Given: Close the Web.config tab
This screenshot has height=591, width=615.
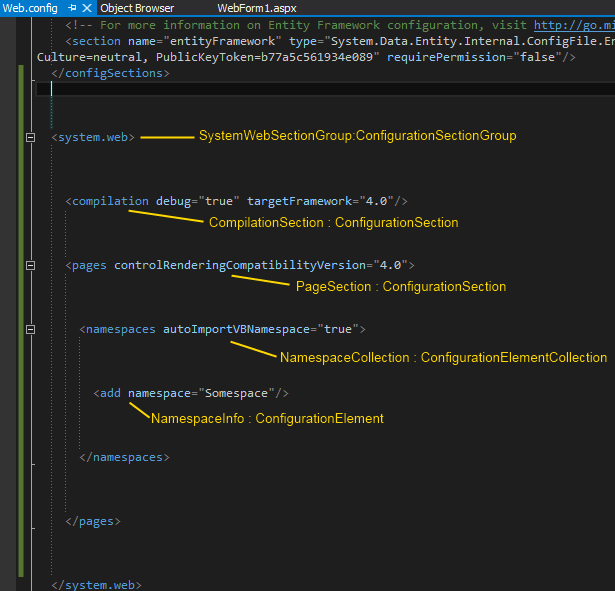Looking at the screenshot, I should (87, 7).
